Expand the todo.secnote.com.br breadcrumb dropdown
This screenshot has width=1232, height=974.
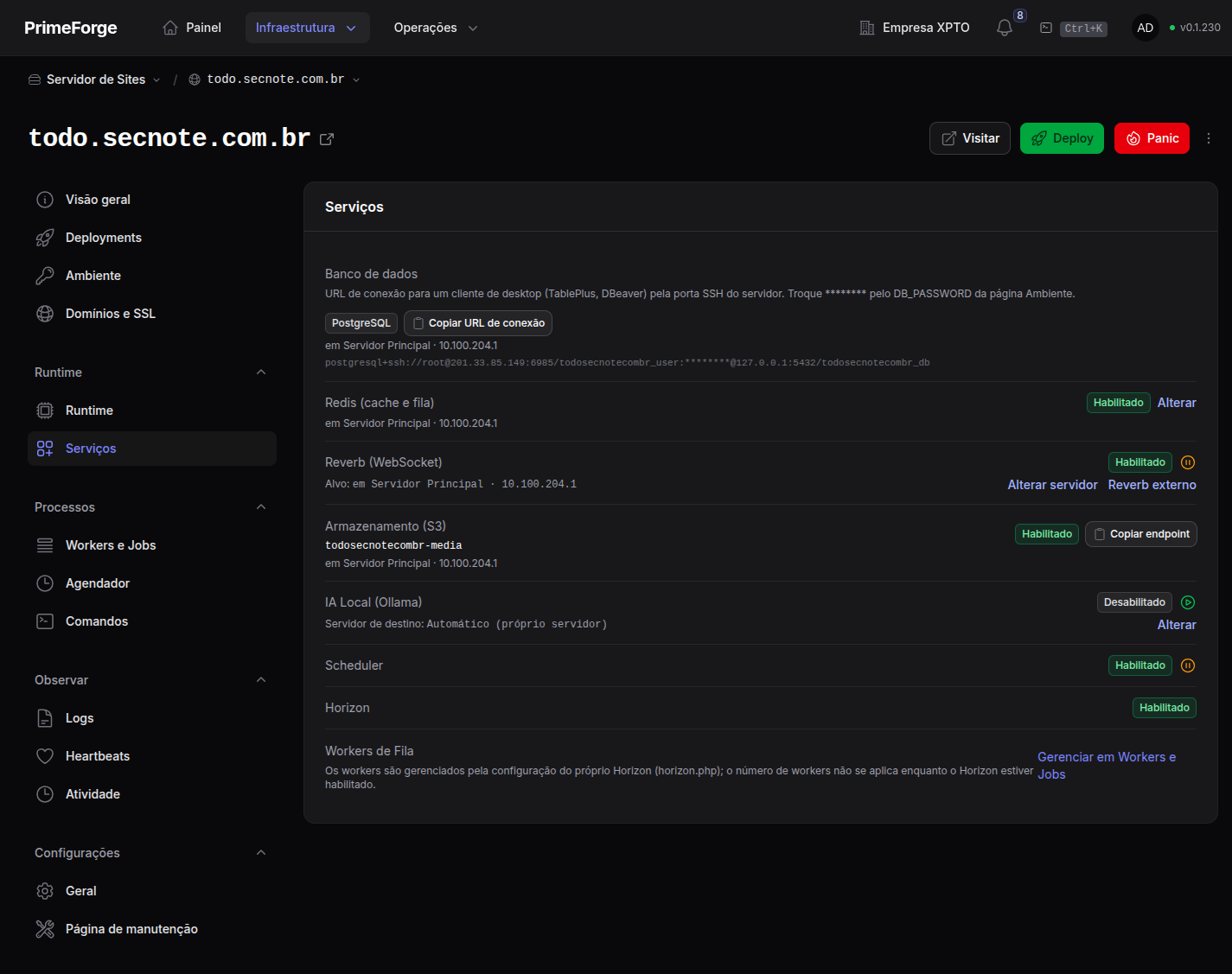[356, 80]
